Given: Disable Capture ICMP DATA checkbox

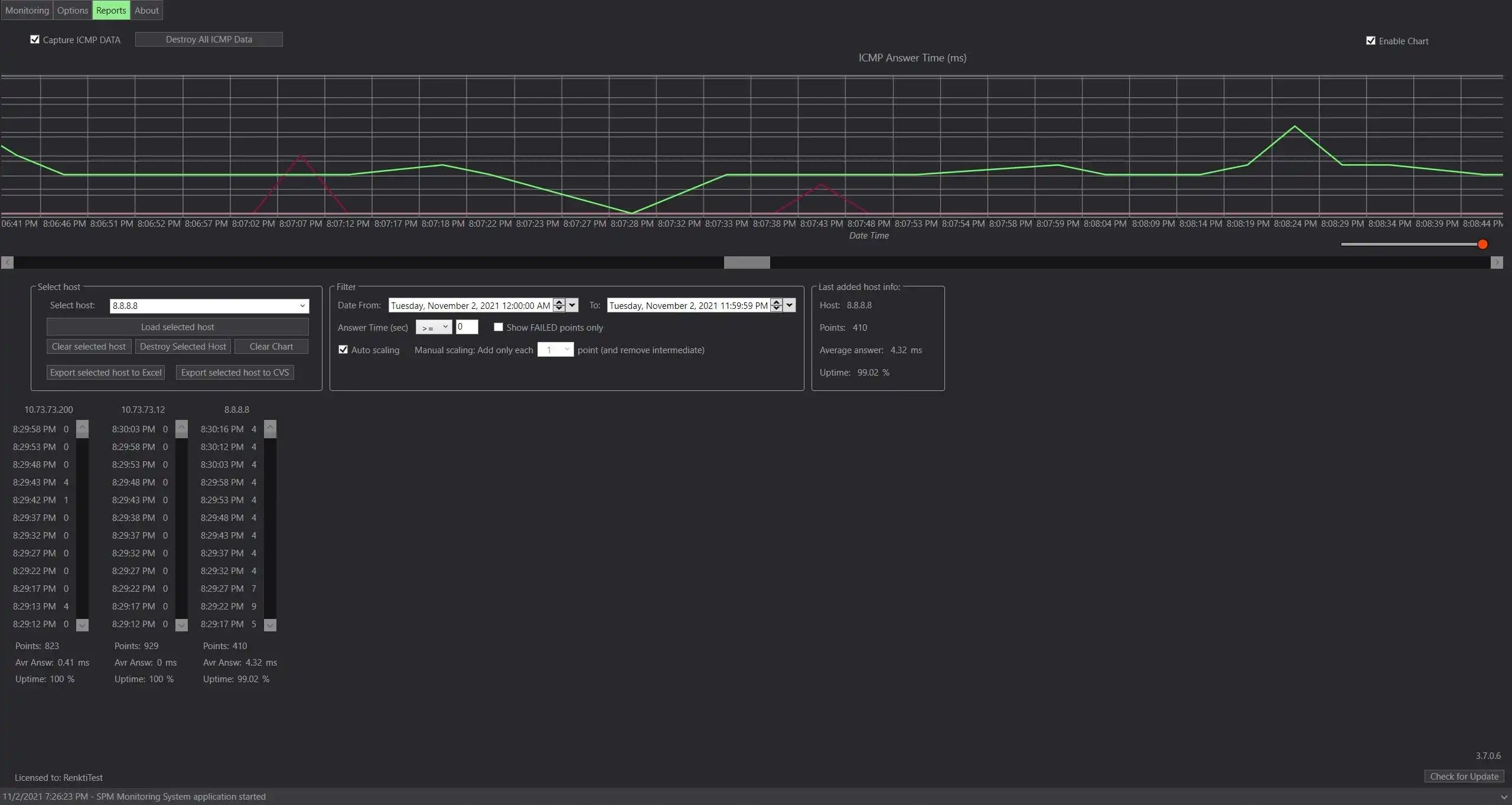Looking at the screenshot, I should point(35,40).
